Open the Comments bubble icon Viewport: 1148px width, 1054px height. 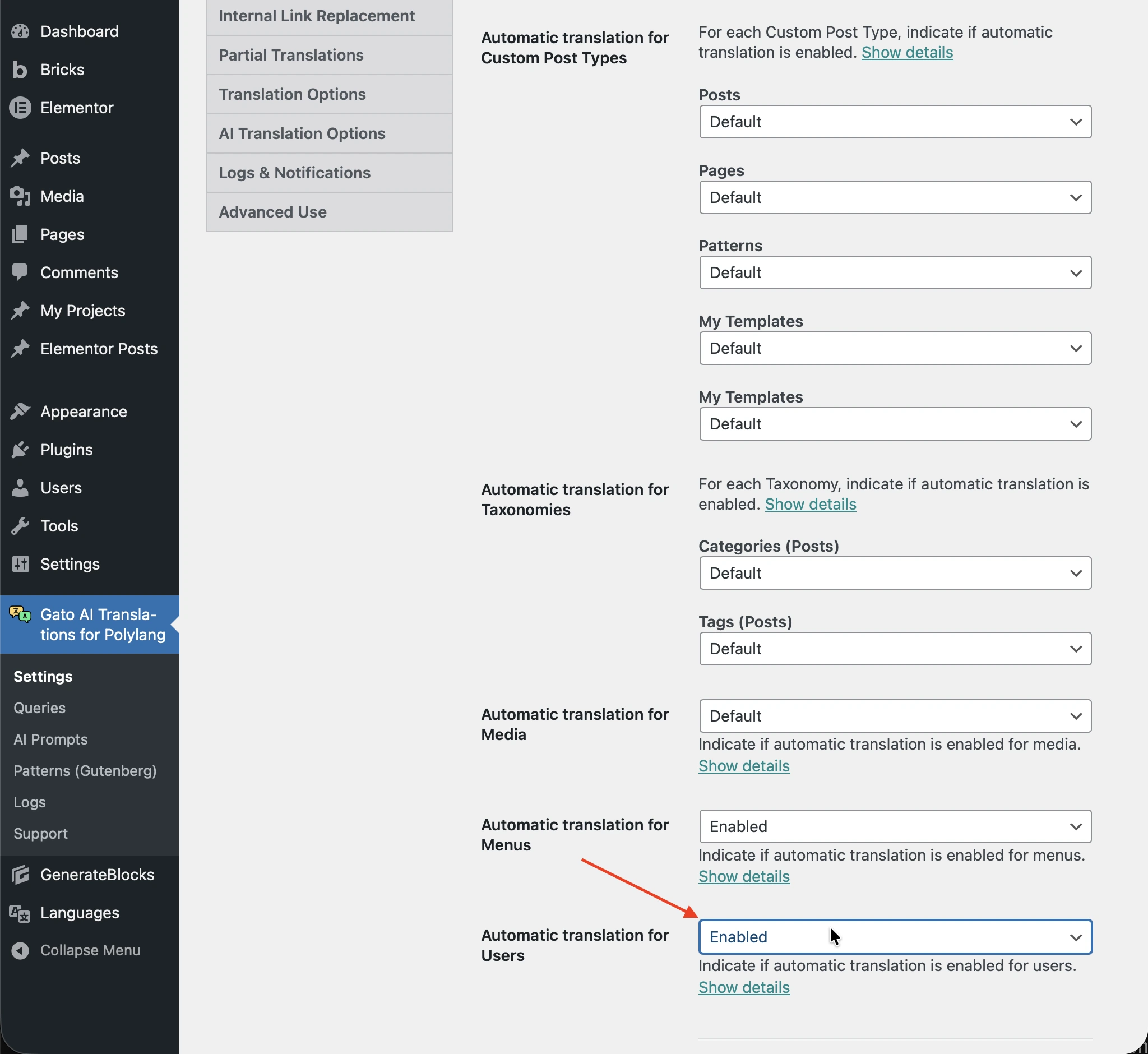click(x=21, y=272)
